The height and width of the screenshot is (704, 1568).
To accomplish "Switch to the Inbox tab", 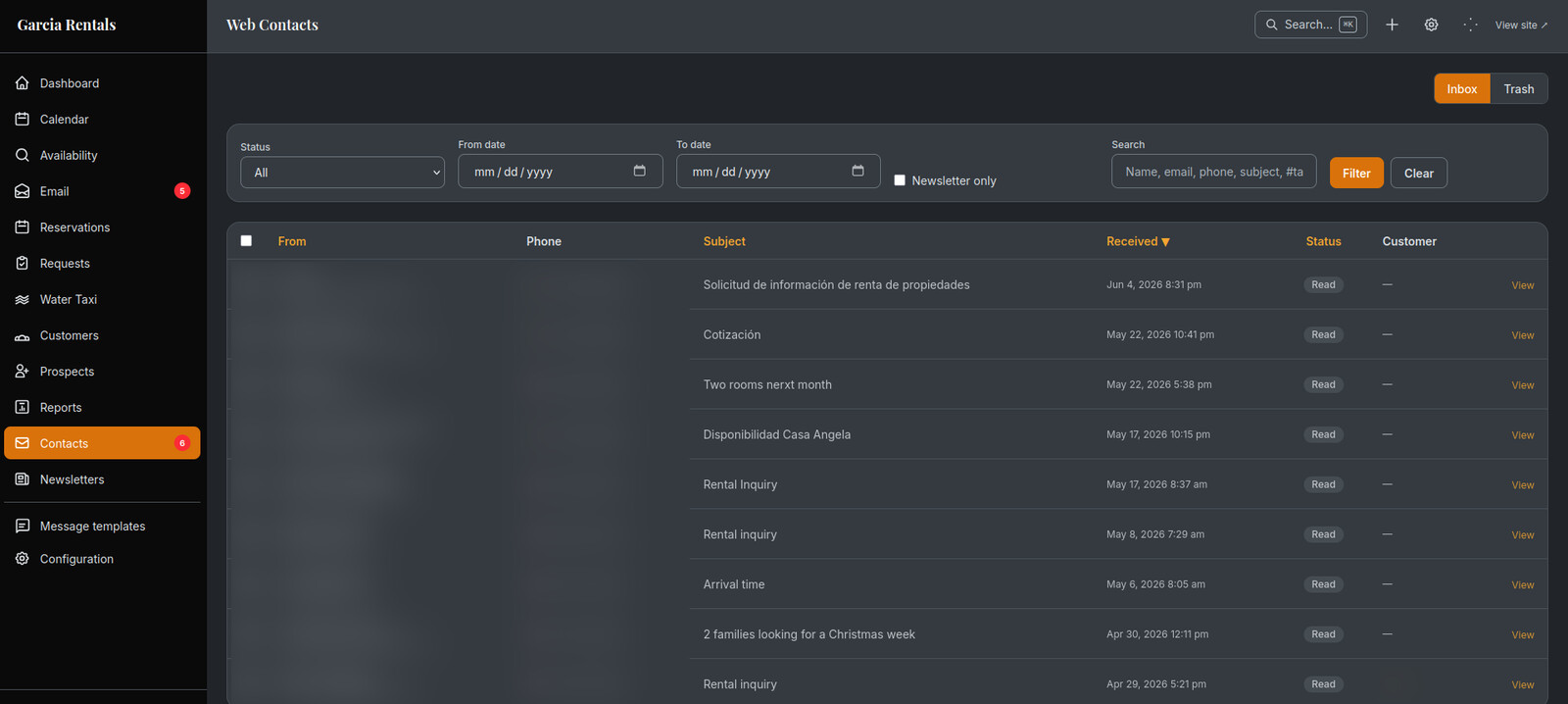I will pyautogui.click(x=1462, y=89).
